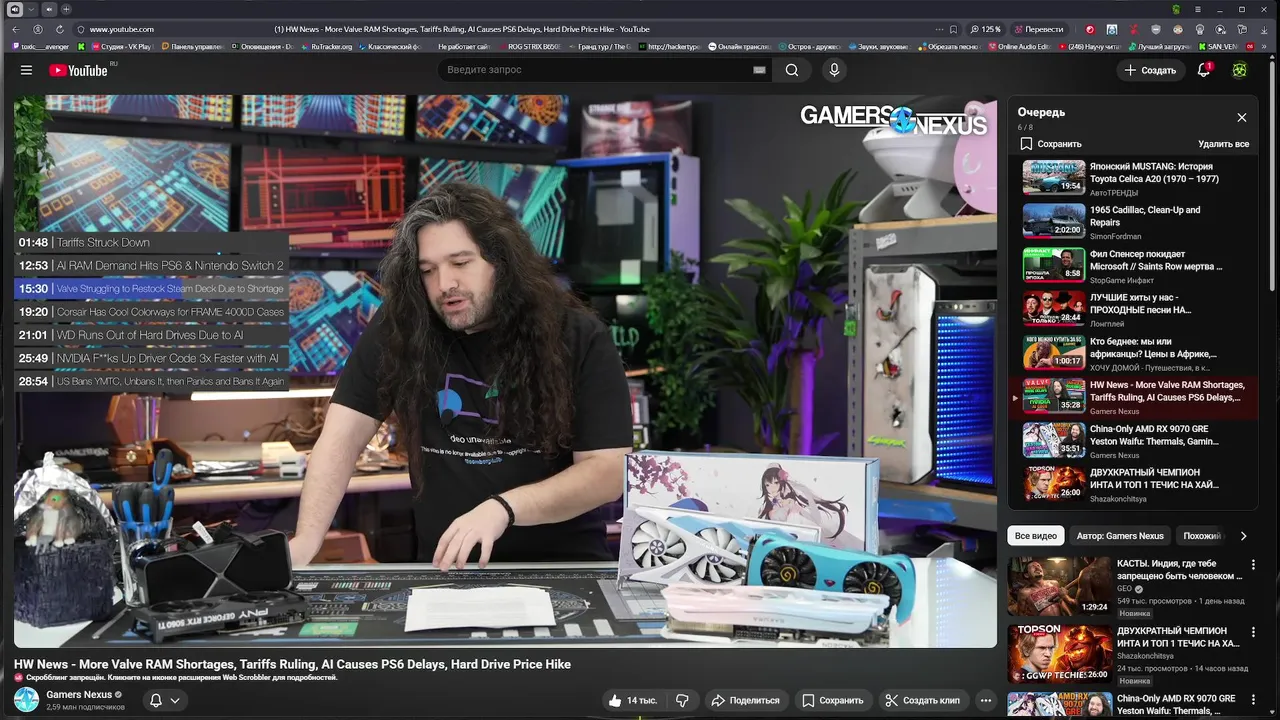Open new browser tab with plus

(66, 9)
